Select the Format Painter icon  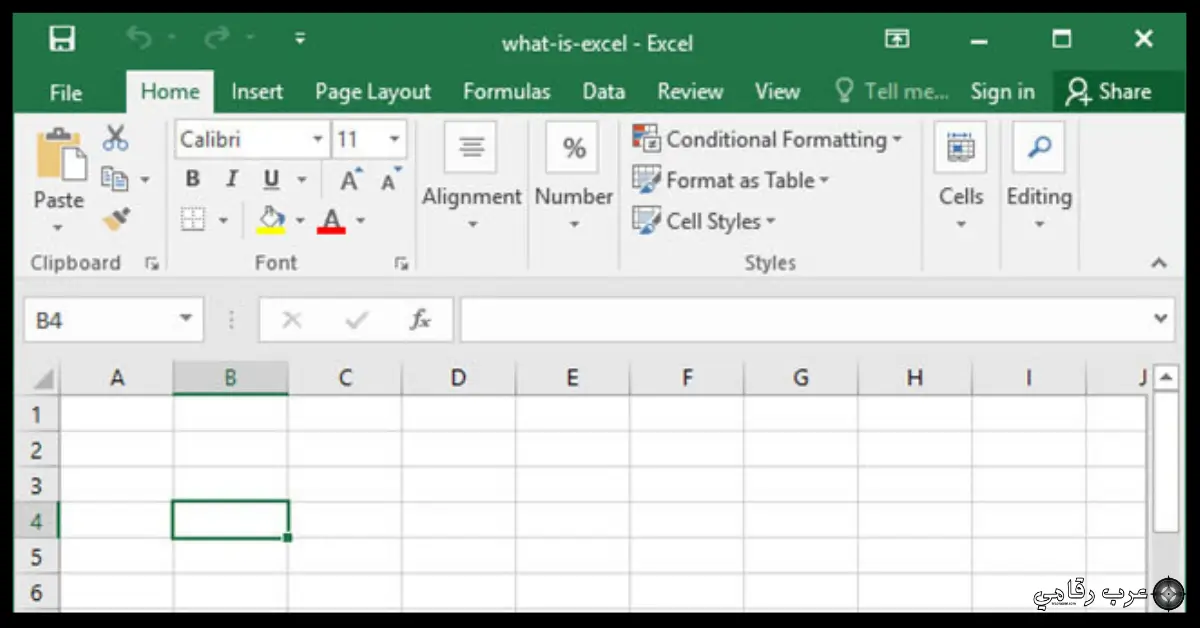pos(115,218)
